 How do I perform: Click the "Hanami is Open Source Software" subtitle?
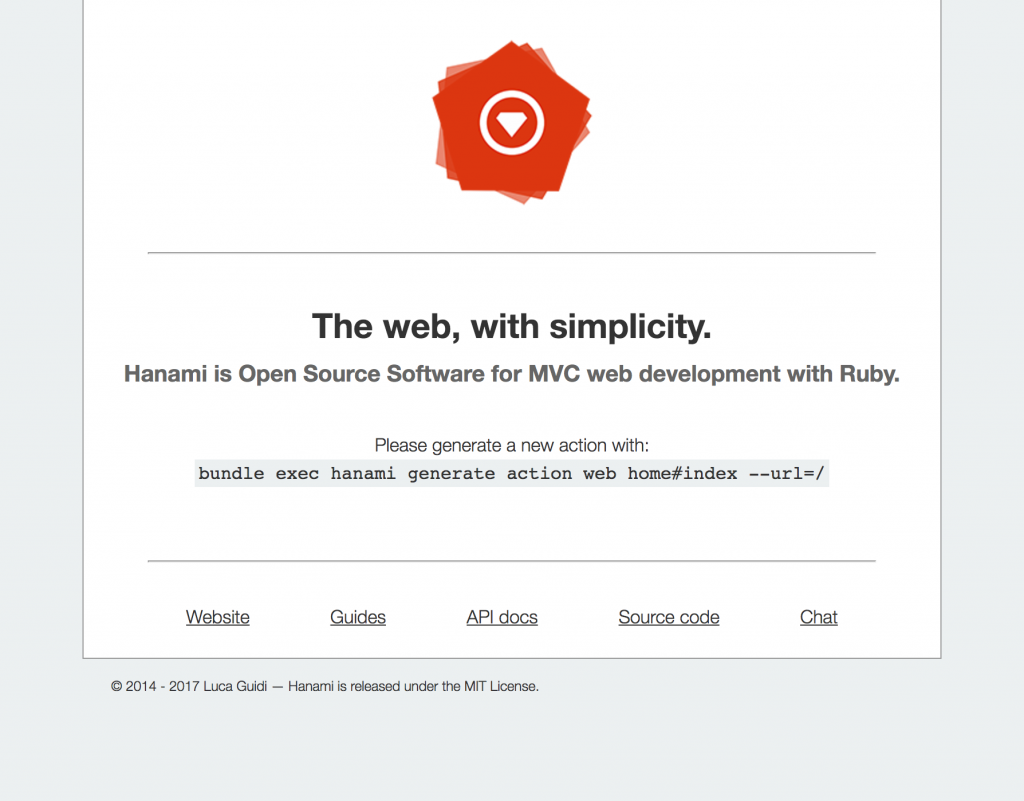coord(512,373)
